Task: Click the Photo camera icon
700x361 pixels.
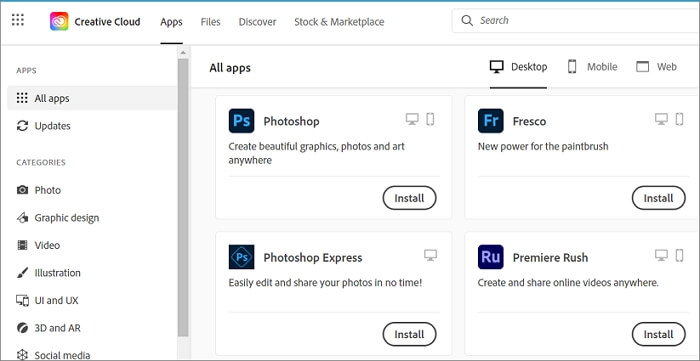Action: click(x=22, y=190)
